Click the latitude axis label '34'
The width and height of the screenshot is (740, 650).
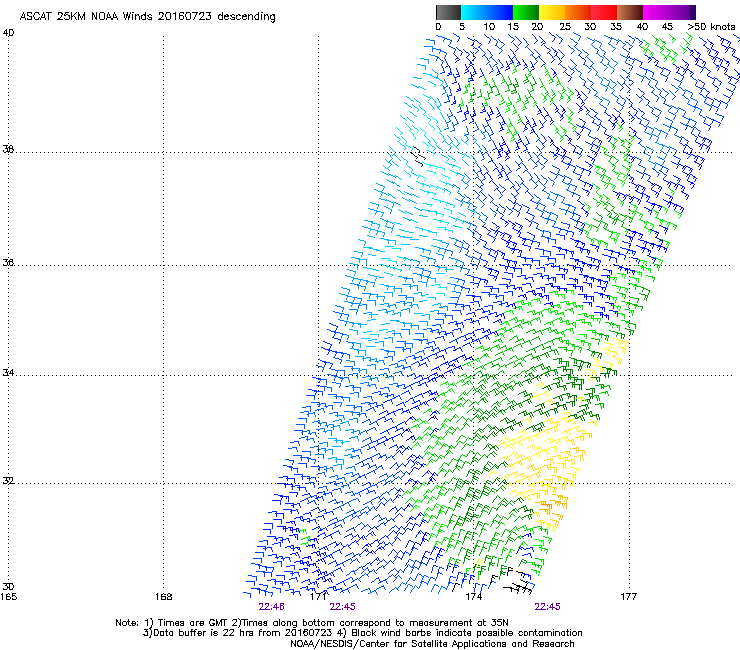point(8,373)
